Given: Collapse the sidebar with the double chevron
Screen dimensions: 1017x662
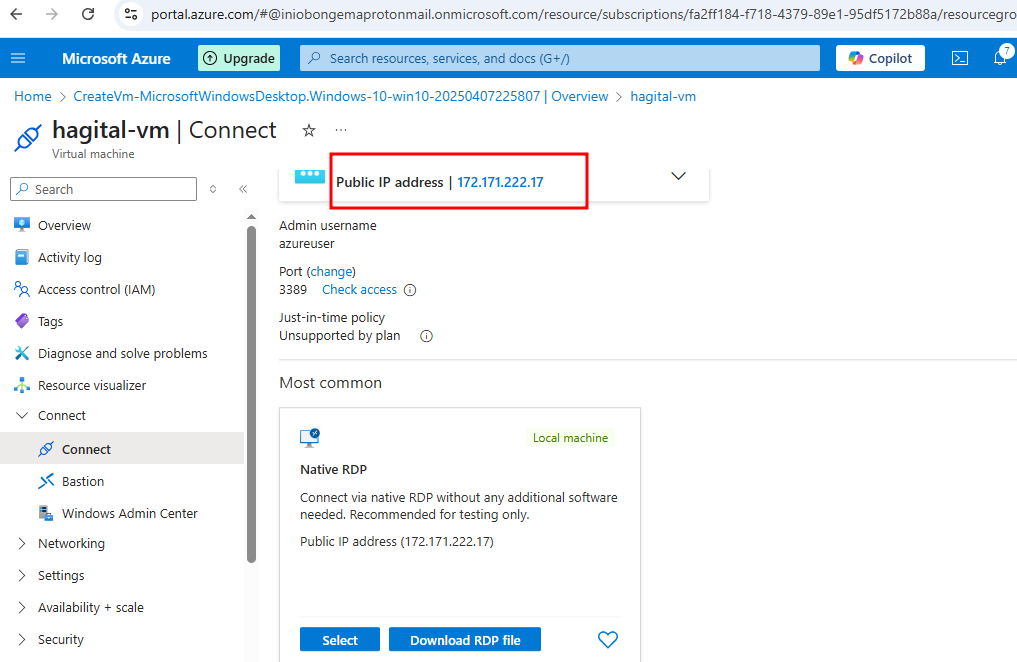Looking at the screenshot, I should coord(243,189).
